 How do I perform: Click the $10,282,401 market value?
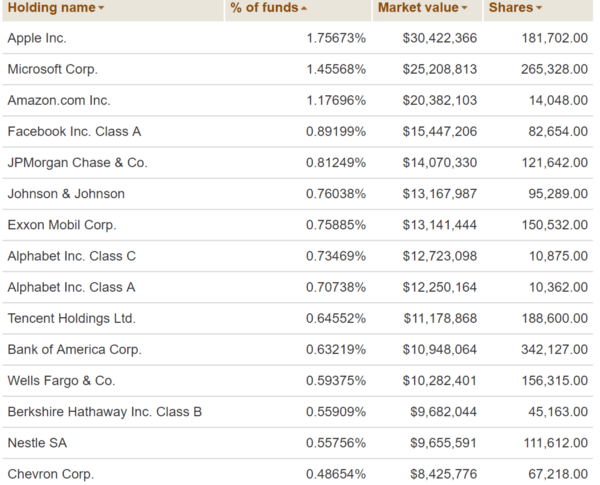click(440, 381)
